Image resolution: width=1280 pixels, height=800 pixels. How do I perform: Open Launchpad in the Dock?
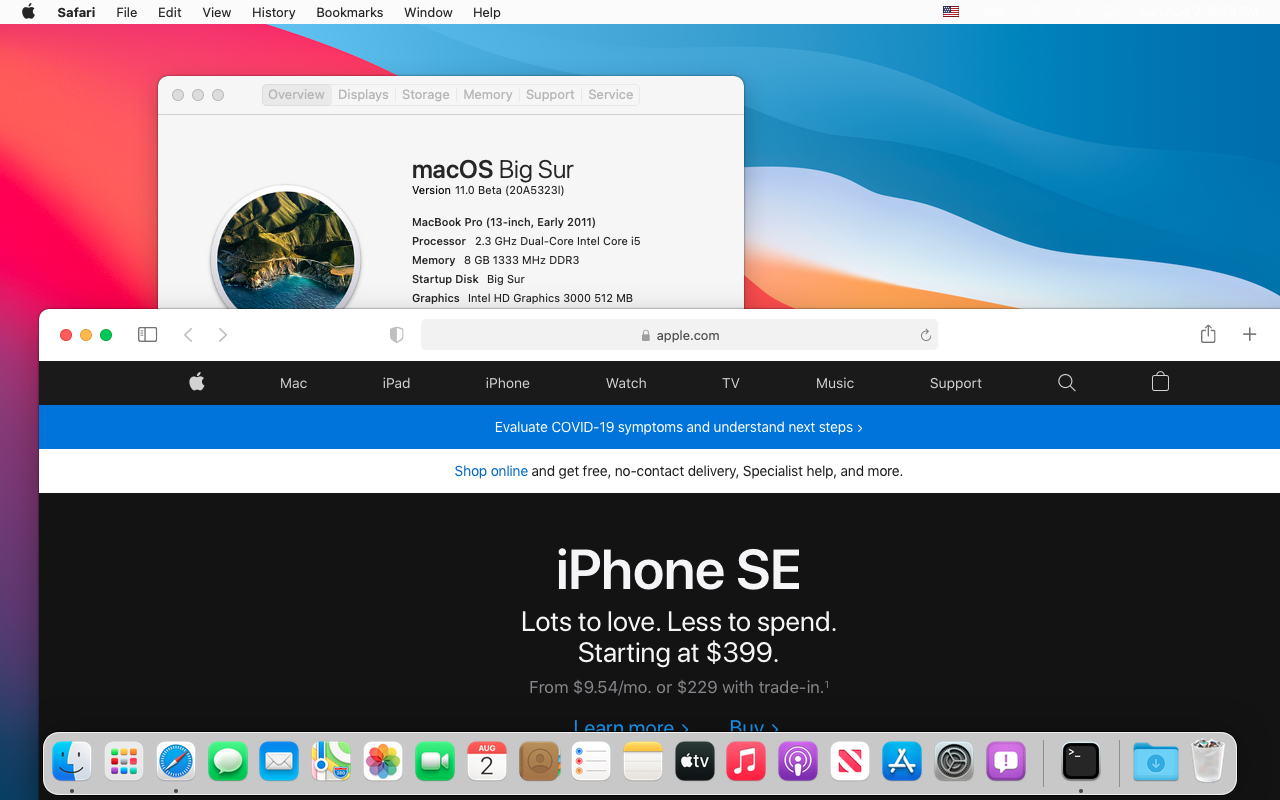coord(124,762)
